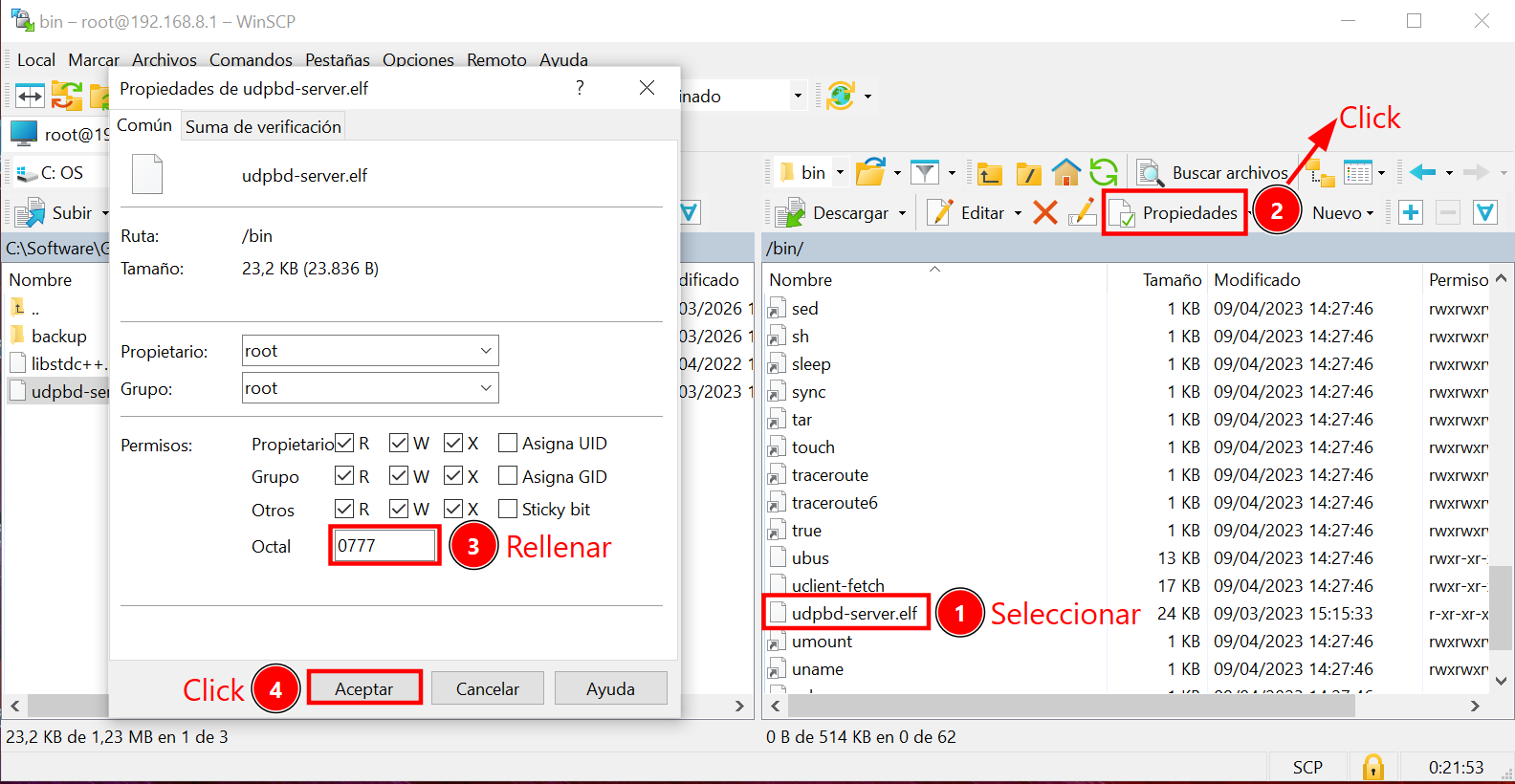Click the Propiedades toolbar button

coord(1175,212)
